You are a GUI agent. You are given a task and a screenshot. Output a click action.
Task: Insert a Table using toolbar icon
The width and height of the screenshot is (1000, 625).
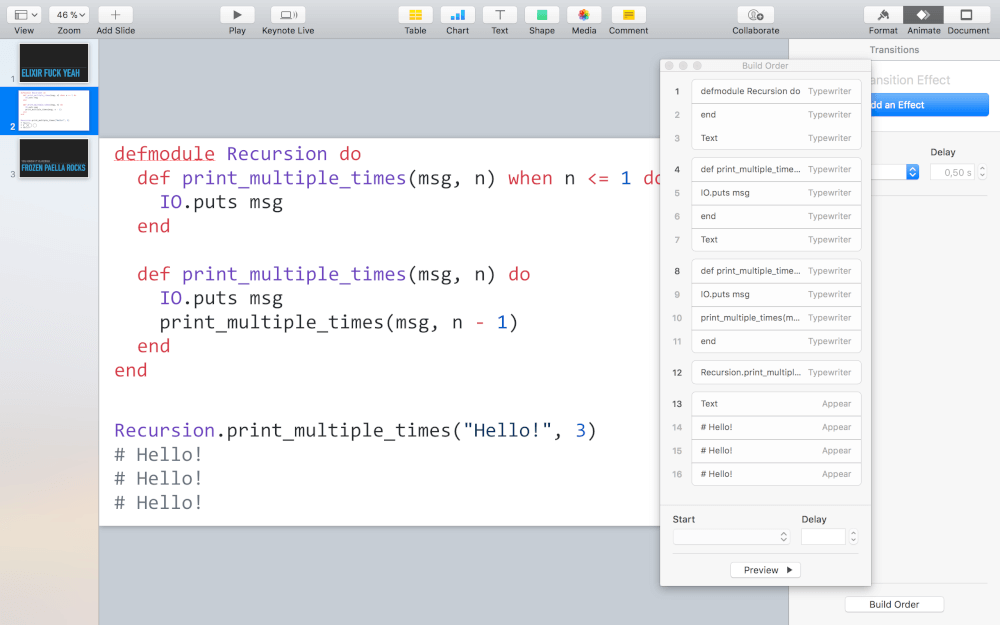click(x=415, y=15)
